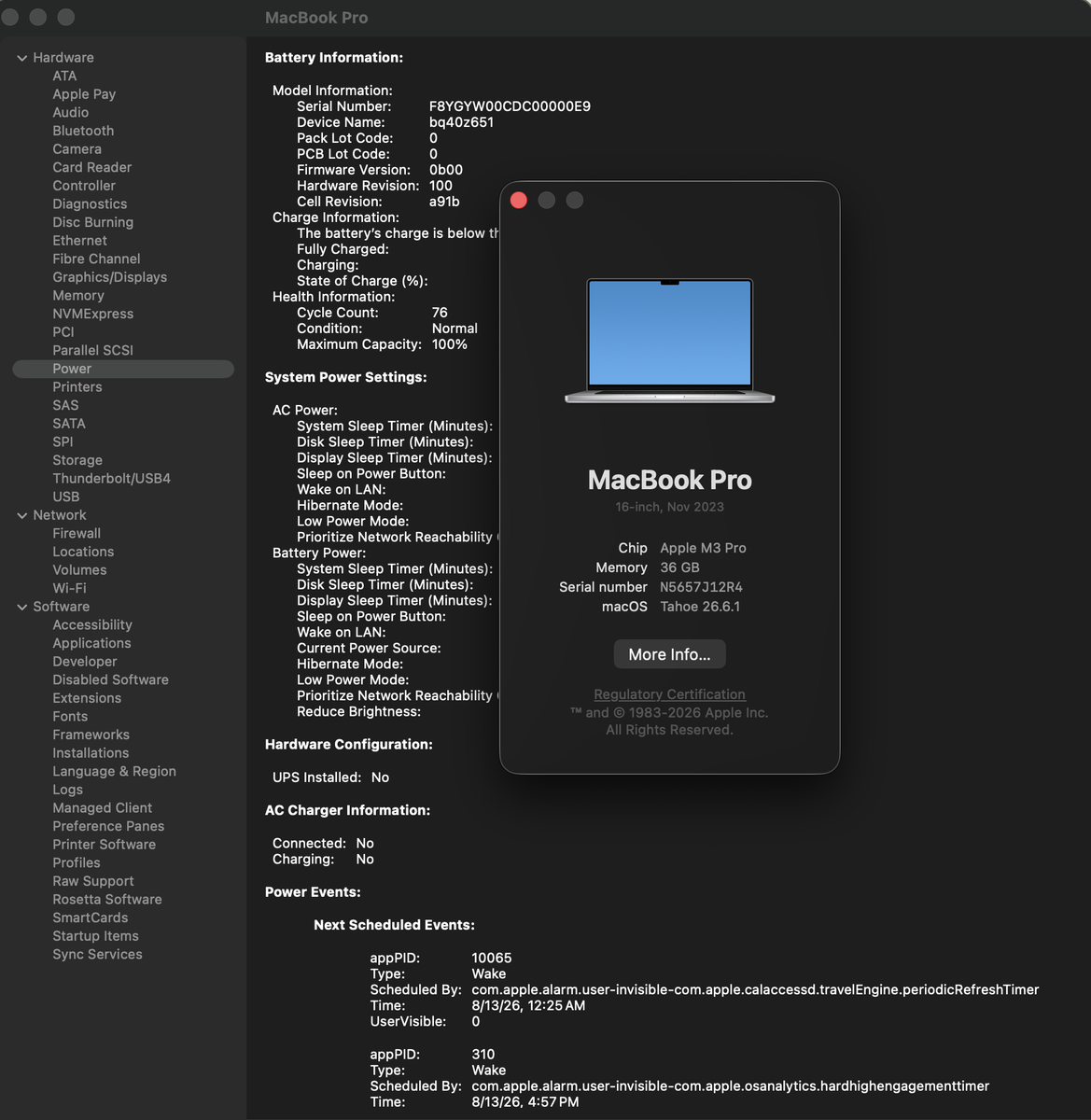Select Managed Client in the sidebar
1091x1120 pixels.
click(x=102, y=808)
